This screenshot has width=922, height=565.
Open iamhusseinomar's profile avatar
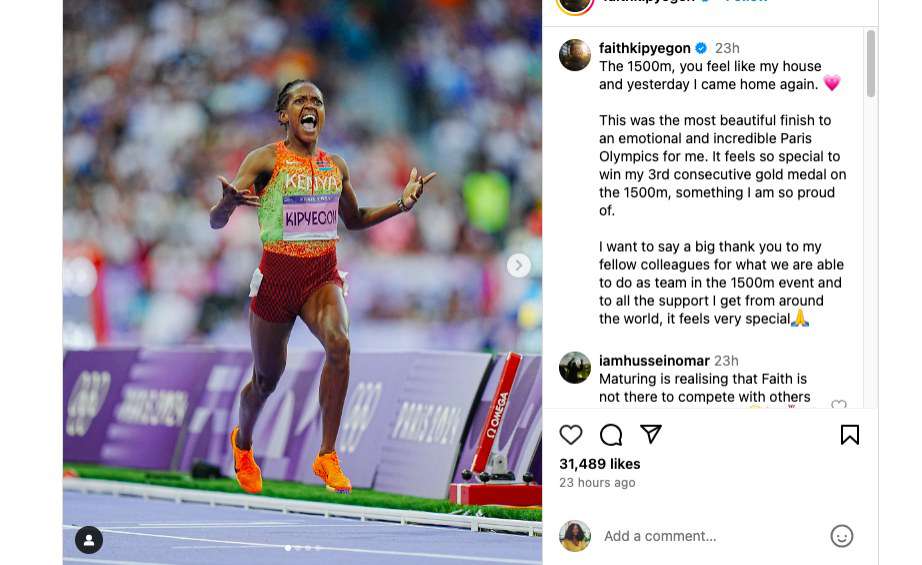[574, 367]
